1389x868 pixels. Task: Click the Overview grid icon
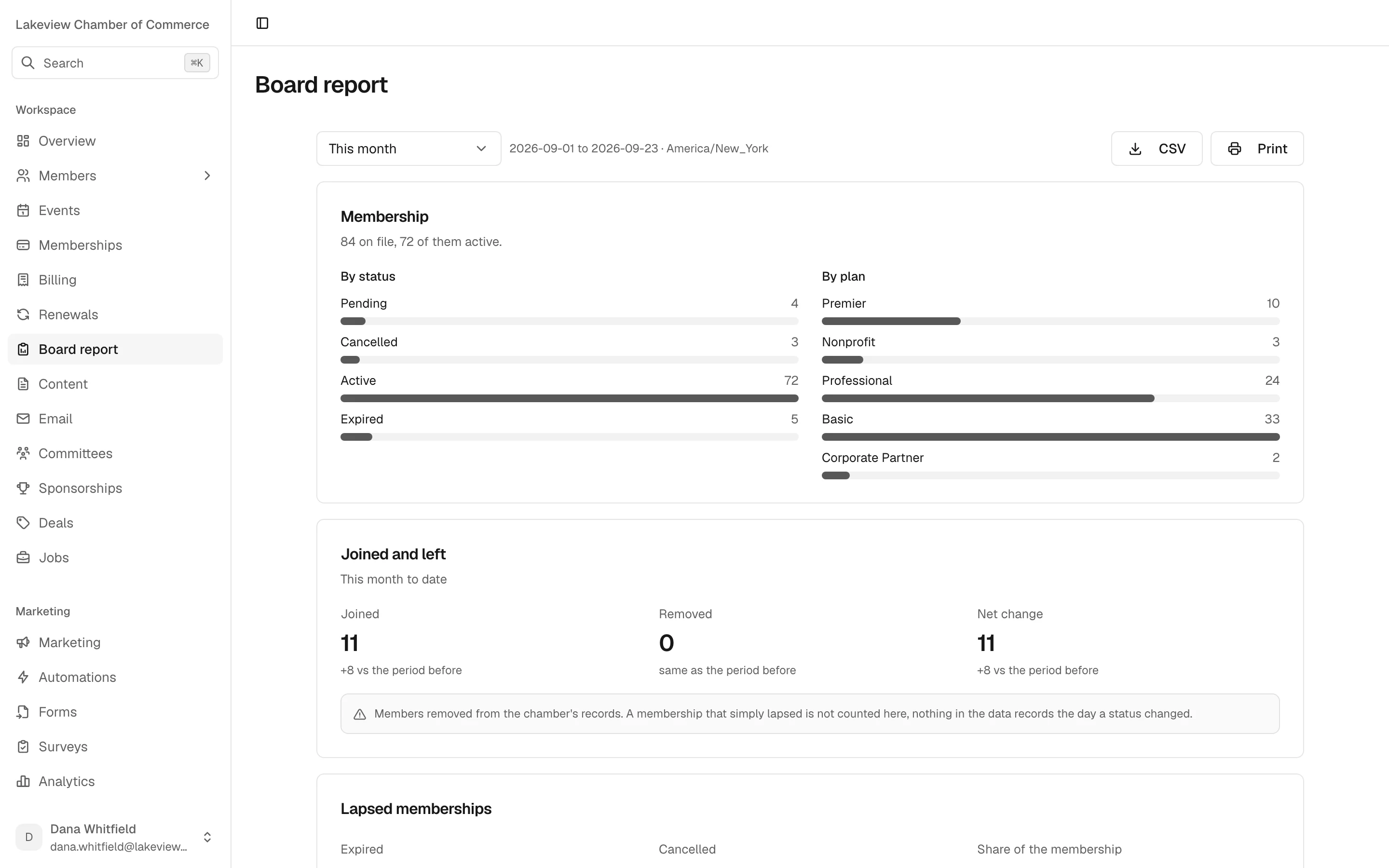[x=23, y=141]
